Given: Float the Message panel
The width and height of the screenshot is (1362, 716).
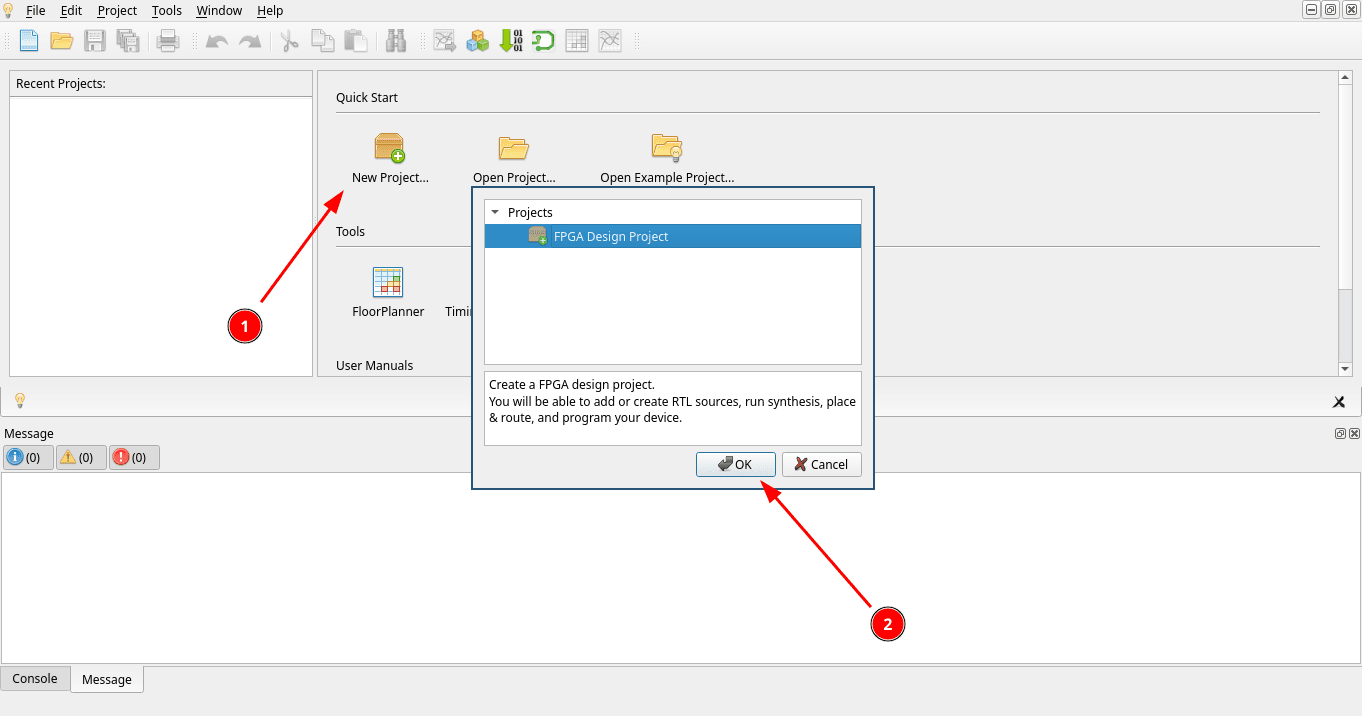Looking at the screenshot, I should pos(1340,434).
